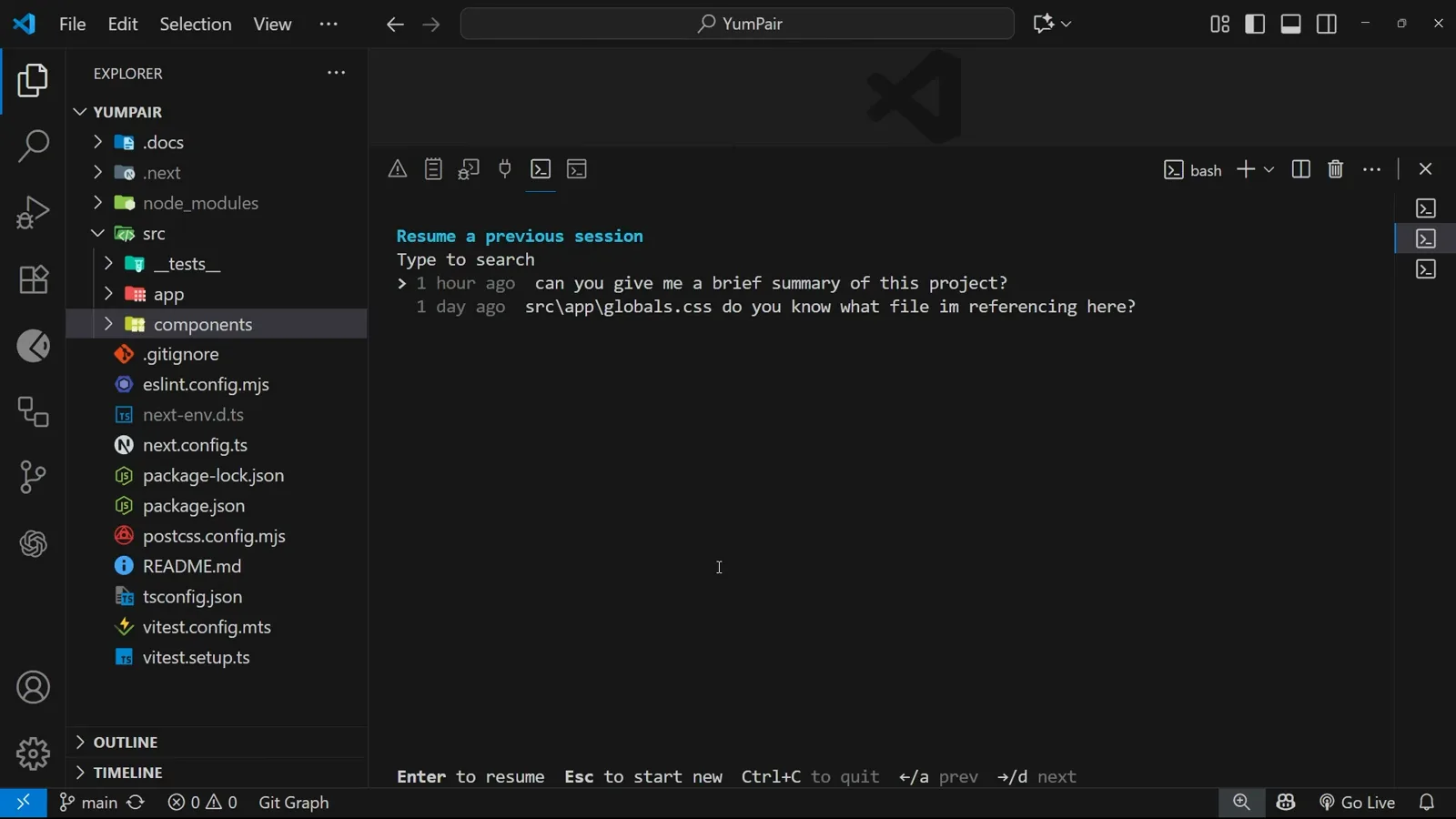Open the OpenAI Codex sidebar icon
Screen dimensions: 1456x819
[33, 544]
